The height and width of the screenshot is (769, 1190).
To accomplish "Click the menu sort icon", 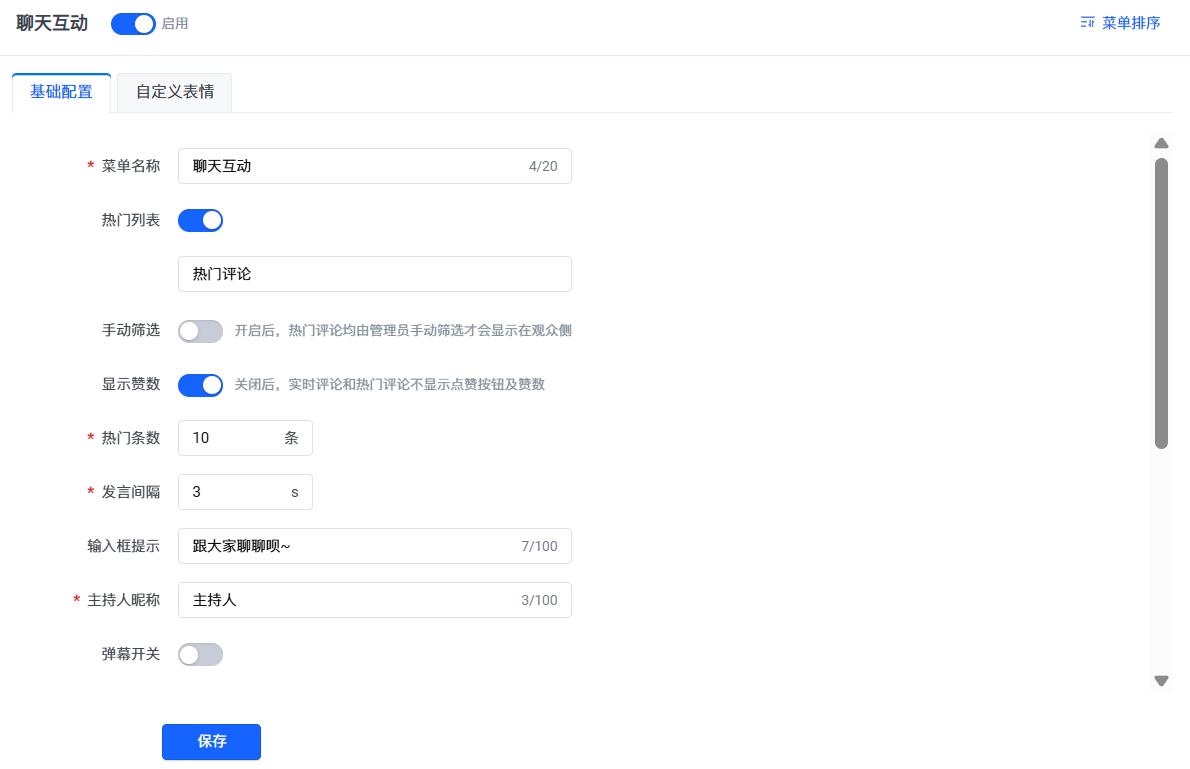I will tap(1087, 23).
